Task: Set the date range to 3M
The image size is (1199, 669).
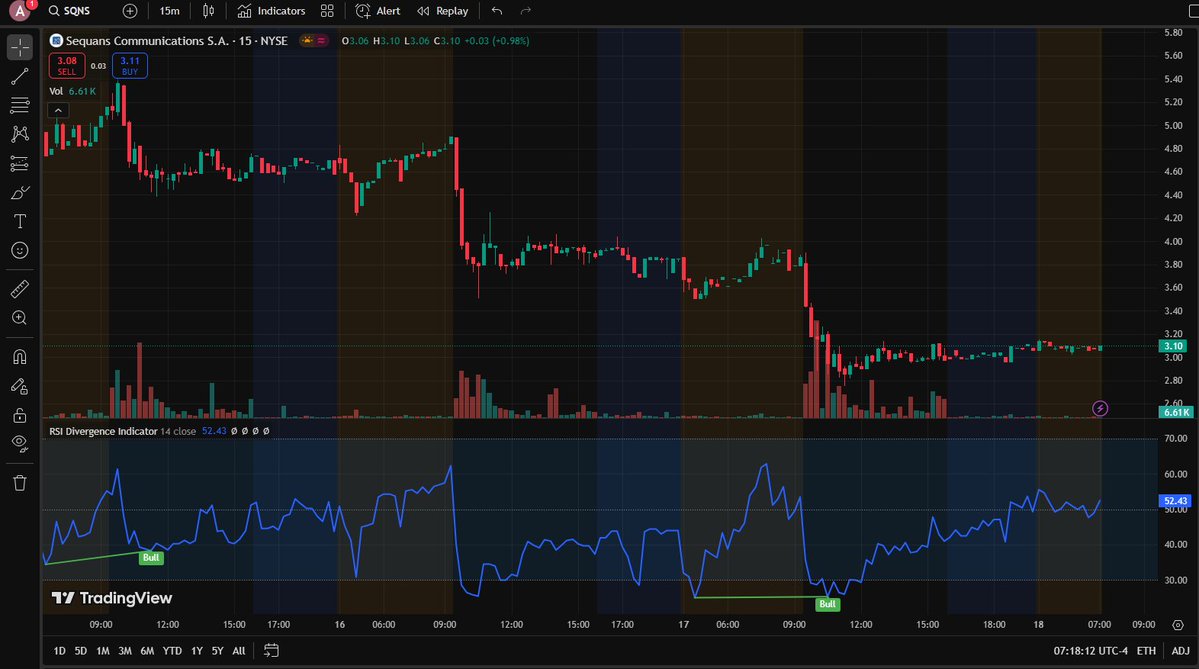Action: [x=125, y=651]
